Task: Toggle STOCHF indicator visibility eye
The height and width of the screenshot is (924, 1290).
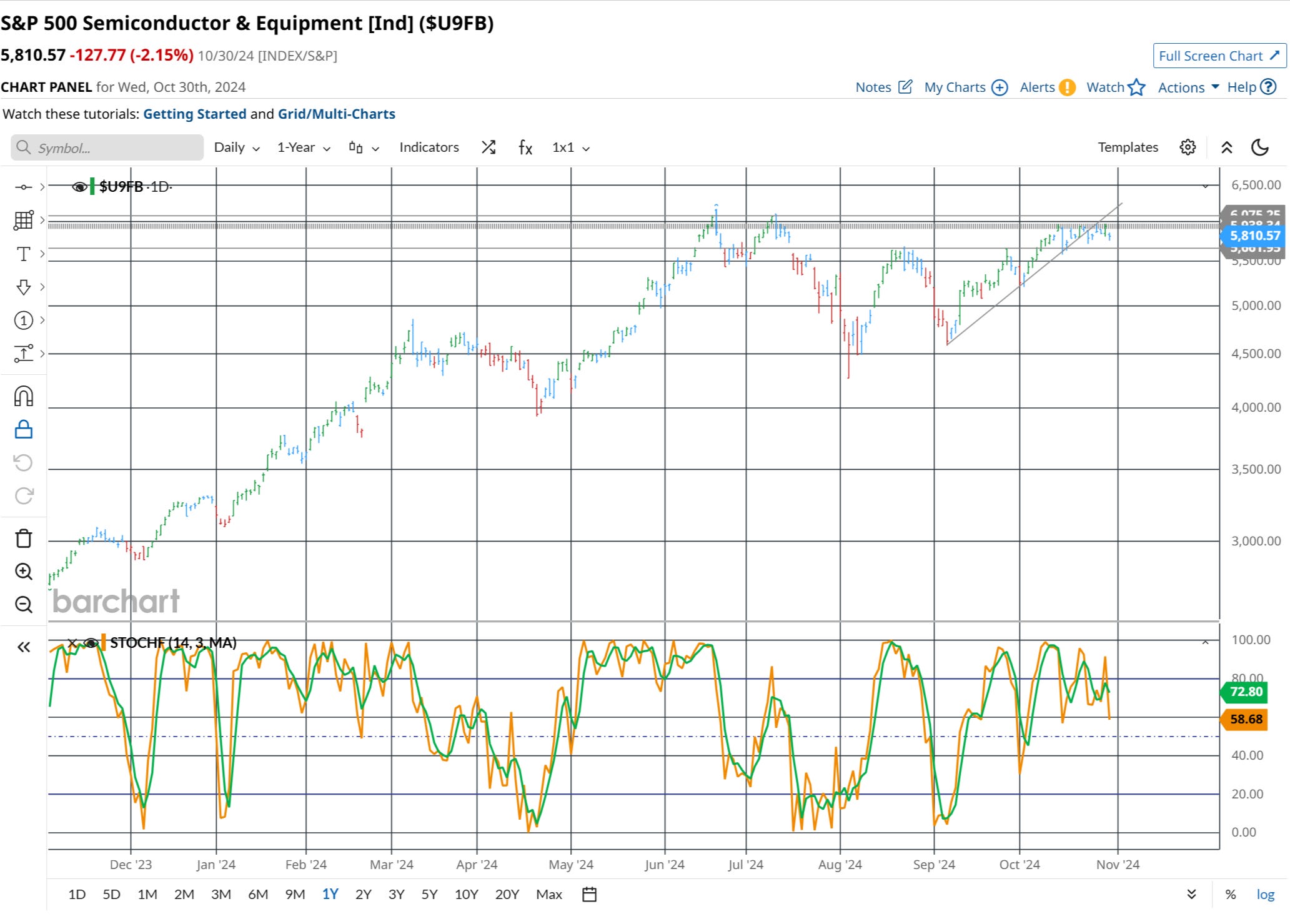Action: point(91,643)
